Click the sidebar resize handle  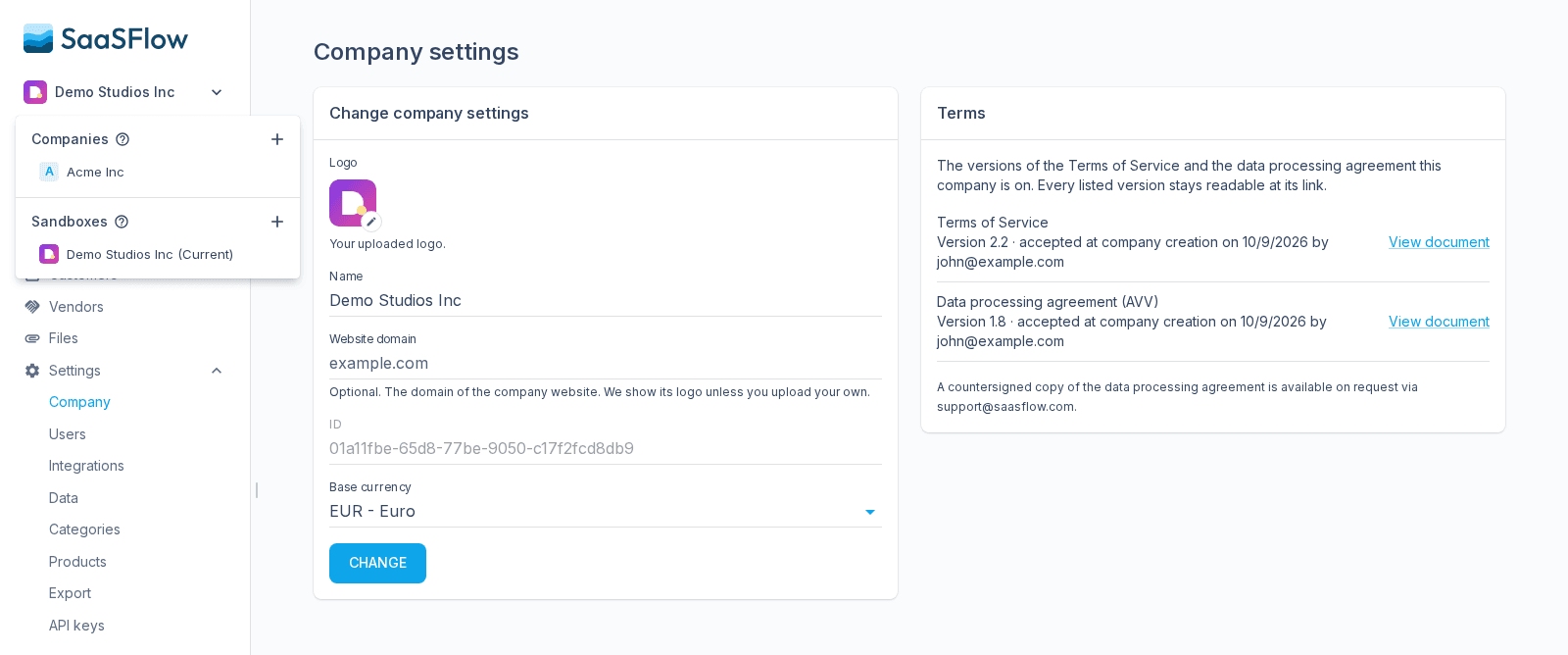[x=257, y=490]
